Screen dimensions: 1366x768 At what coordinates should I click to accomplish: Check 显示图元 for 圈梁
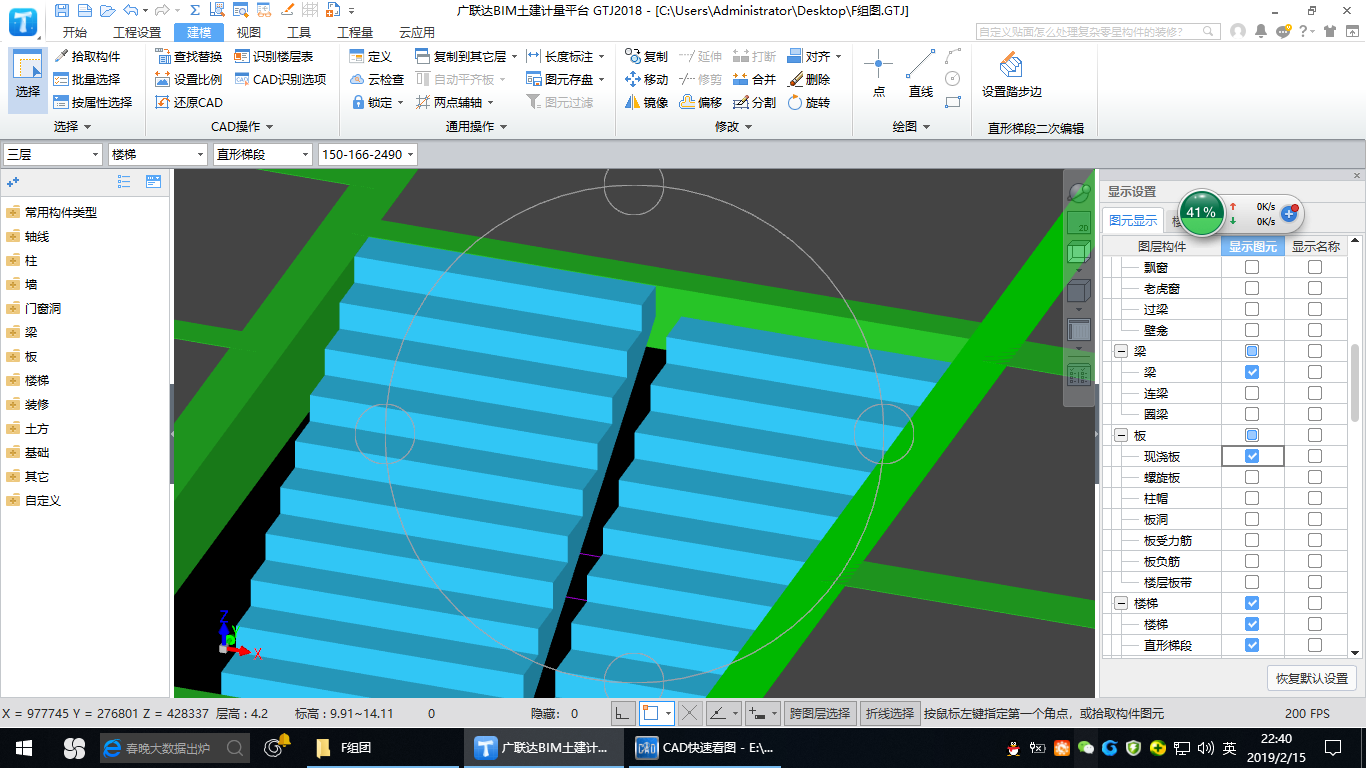(x=1252, y=414)
